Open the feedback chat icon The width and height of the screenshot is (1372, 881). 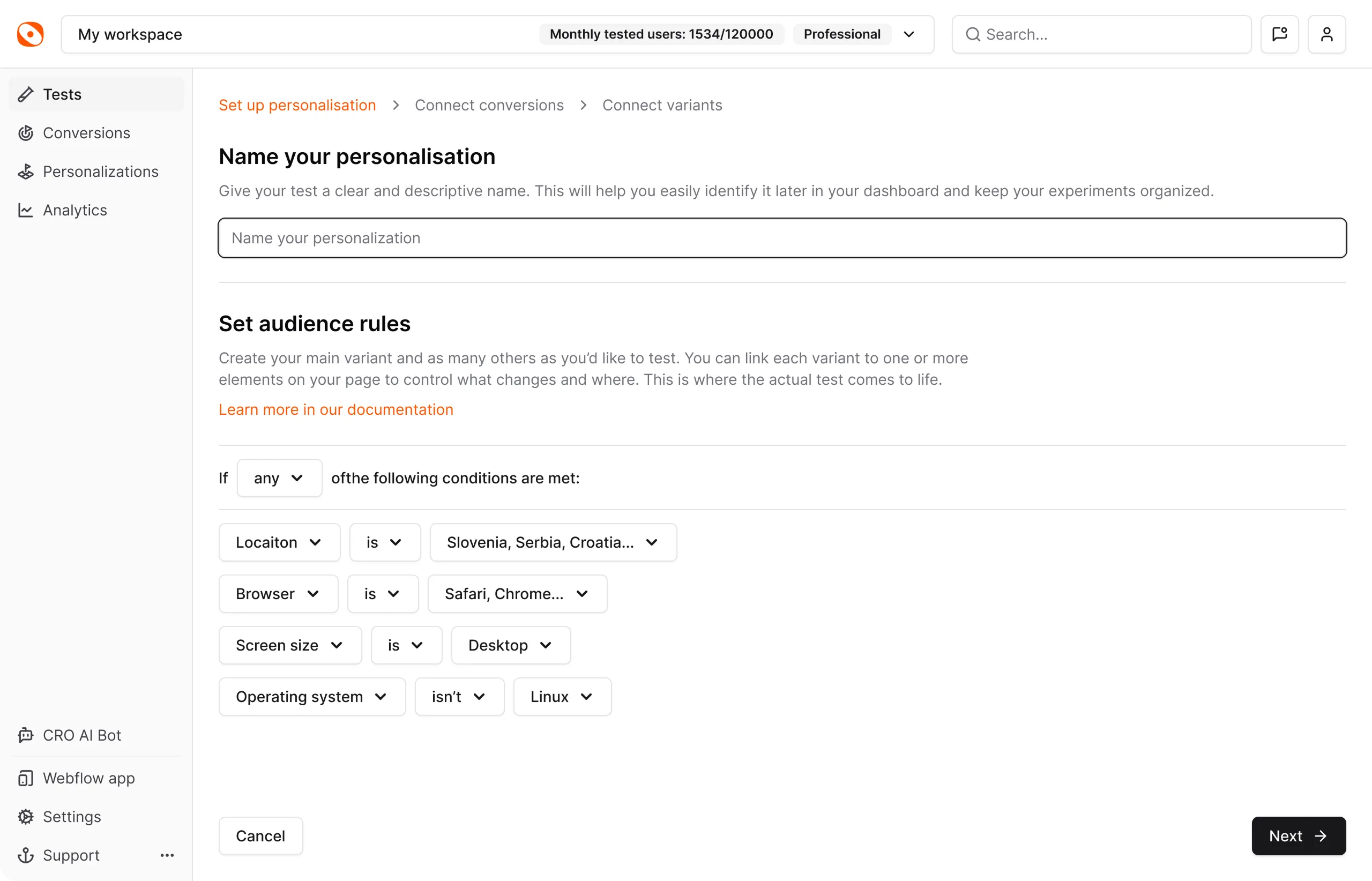[x=1279, y=34]
